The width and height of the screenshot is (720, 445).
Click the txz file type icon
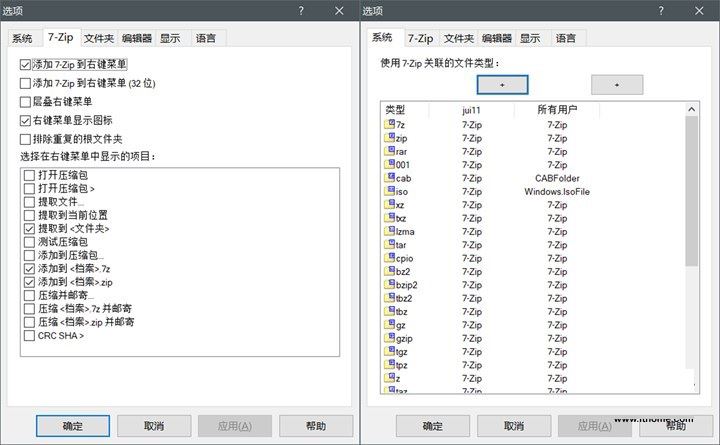pos(389,217)
